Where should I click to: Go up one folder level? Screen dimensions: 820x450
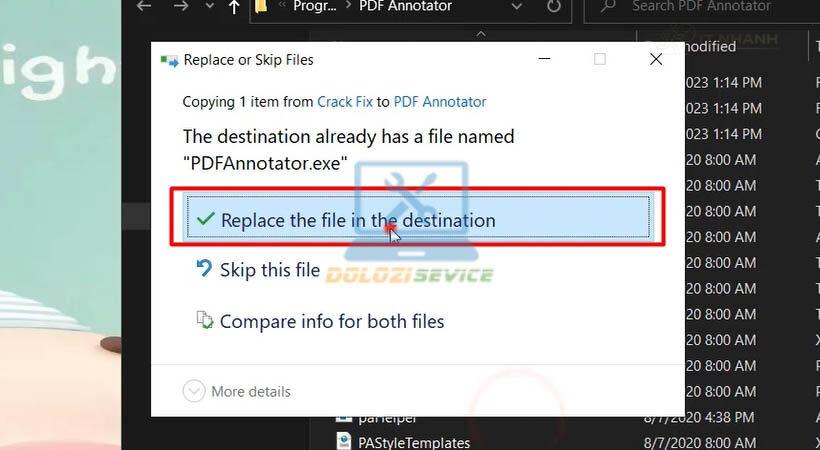pyautogui.click(x=234, y=6)
